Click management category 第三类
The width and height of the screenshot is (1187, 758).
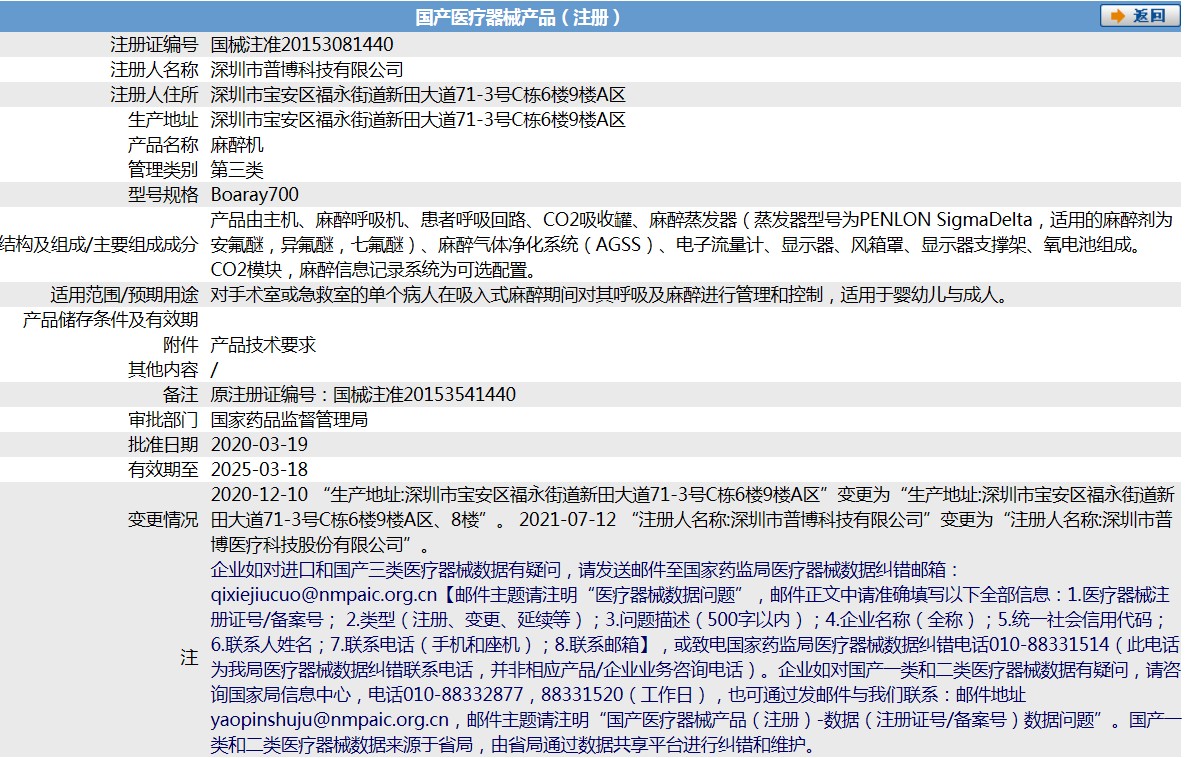click(237, 170)
